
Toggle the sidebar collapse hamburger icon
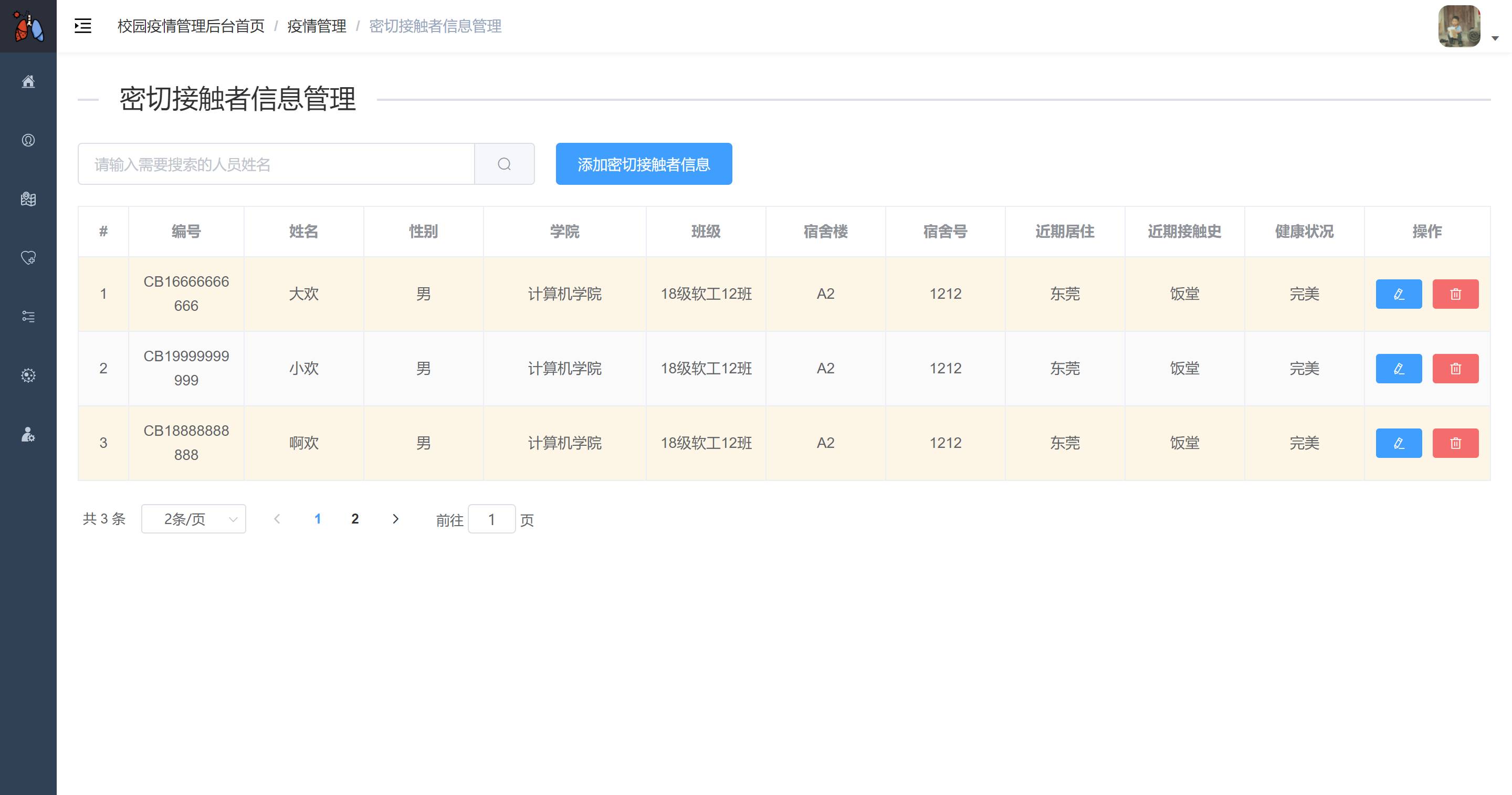(x=83, y=26)
